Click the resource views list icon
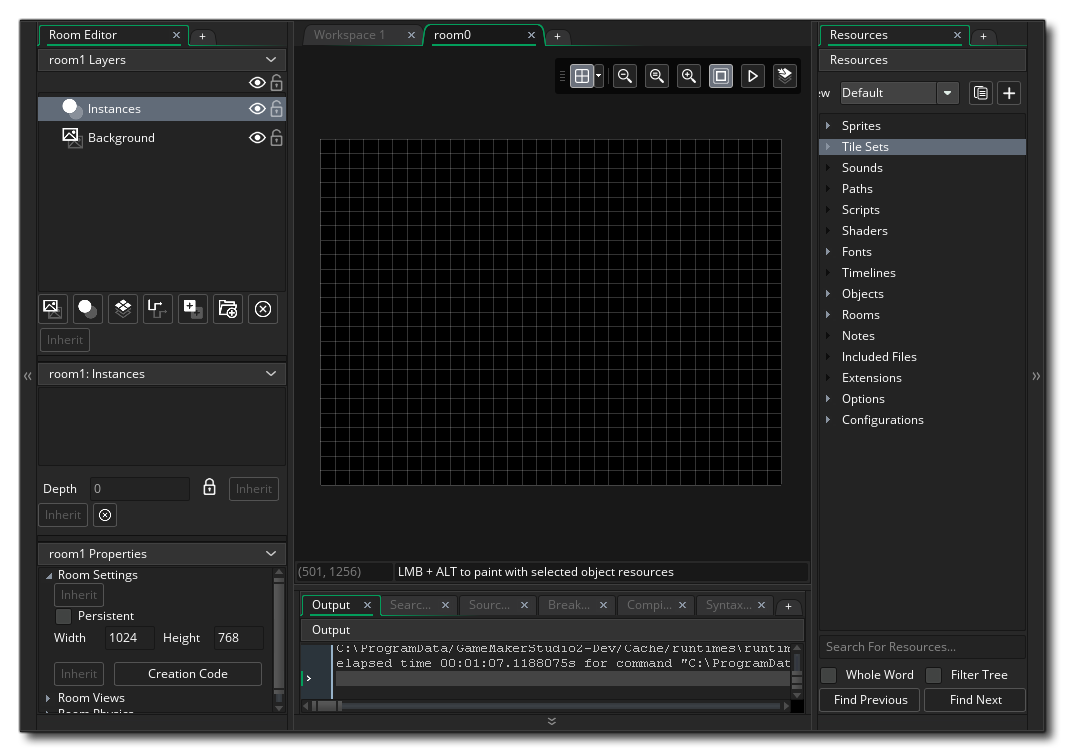Viewport: 1065px width, 752px height. [980, 93]
